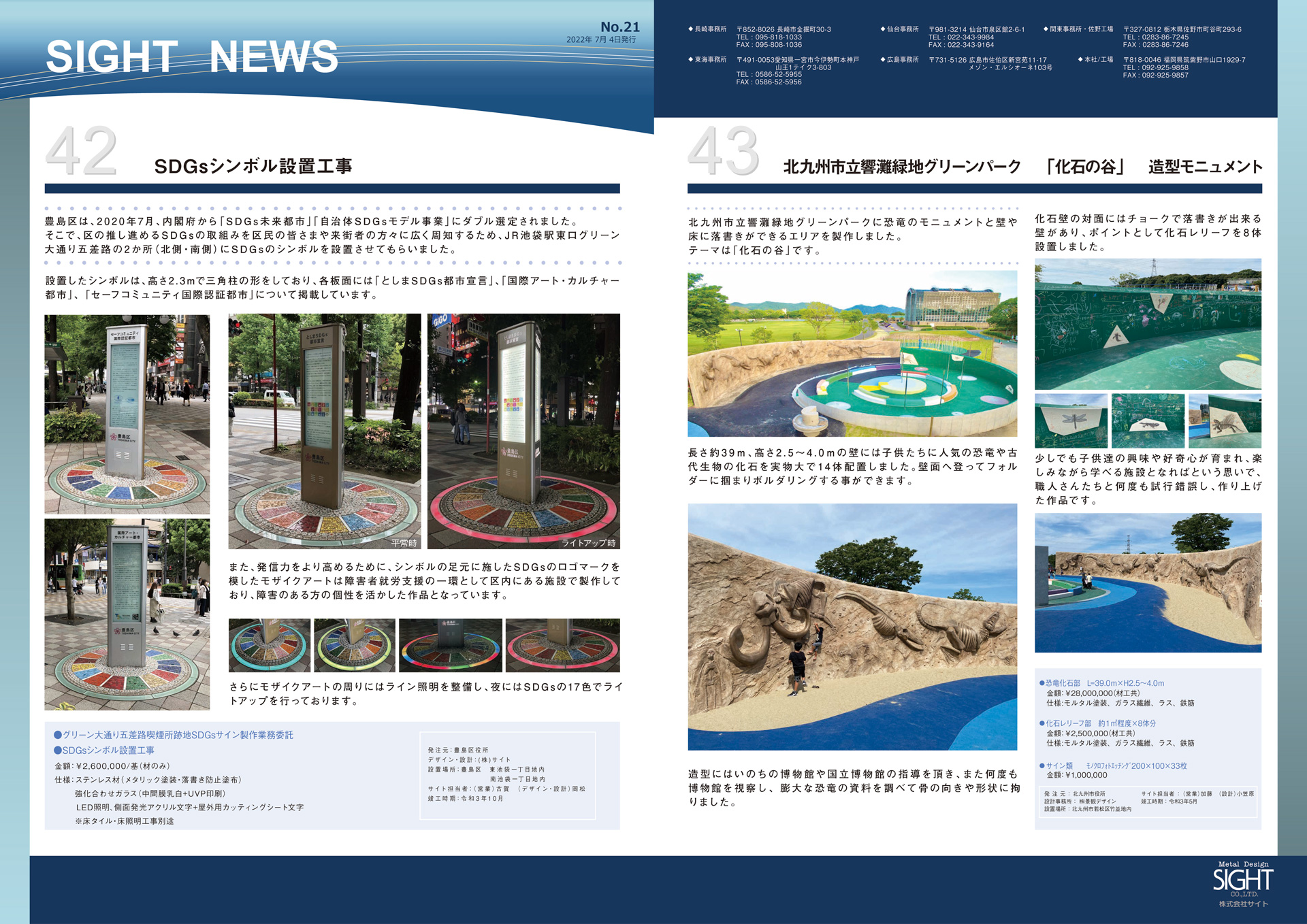The image size is (1307, 924).
Task: Click the No.21 issue number
Action: 619,27
